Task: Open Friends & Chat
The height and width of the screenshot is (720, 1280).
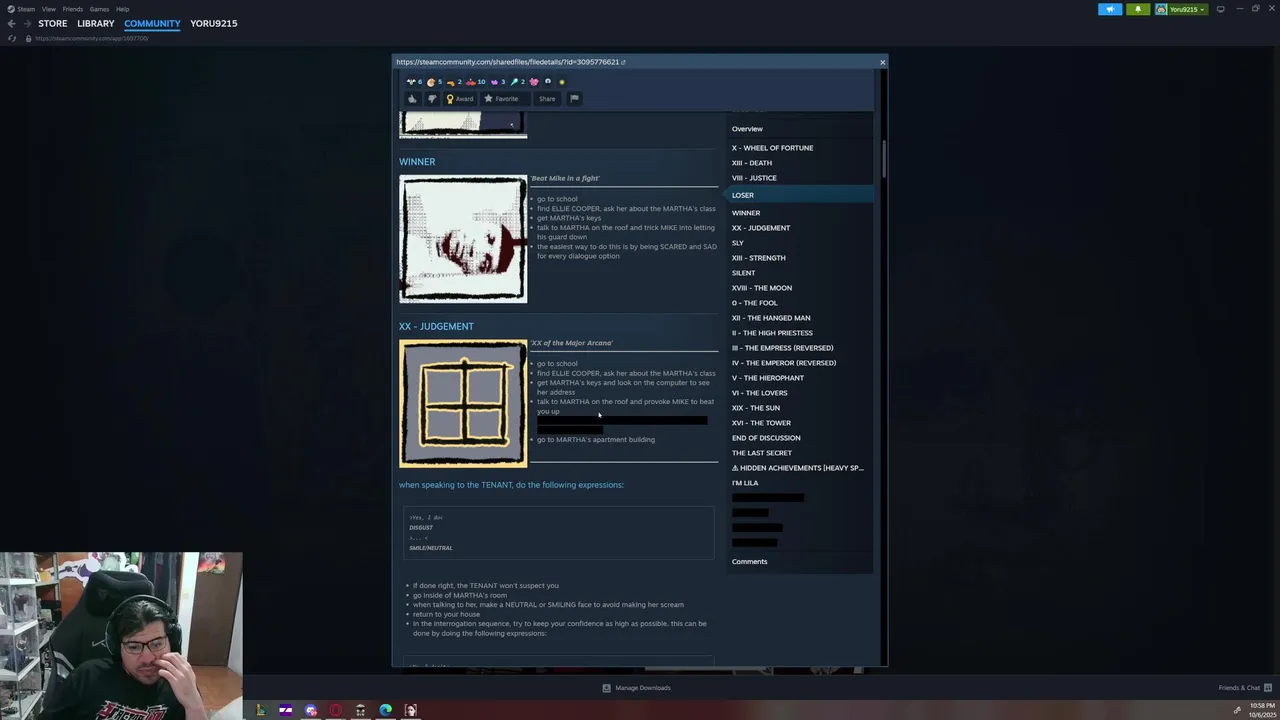Action: click(1245, 688)
